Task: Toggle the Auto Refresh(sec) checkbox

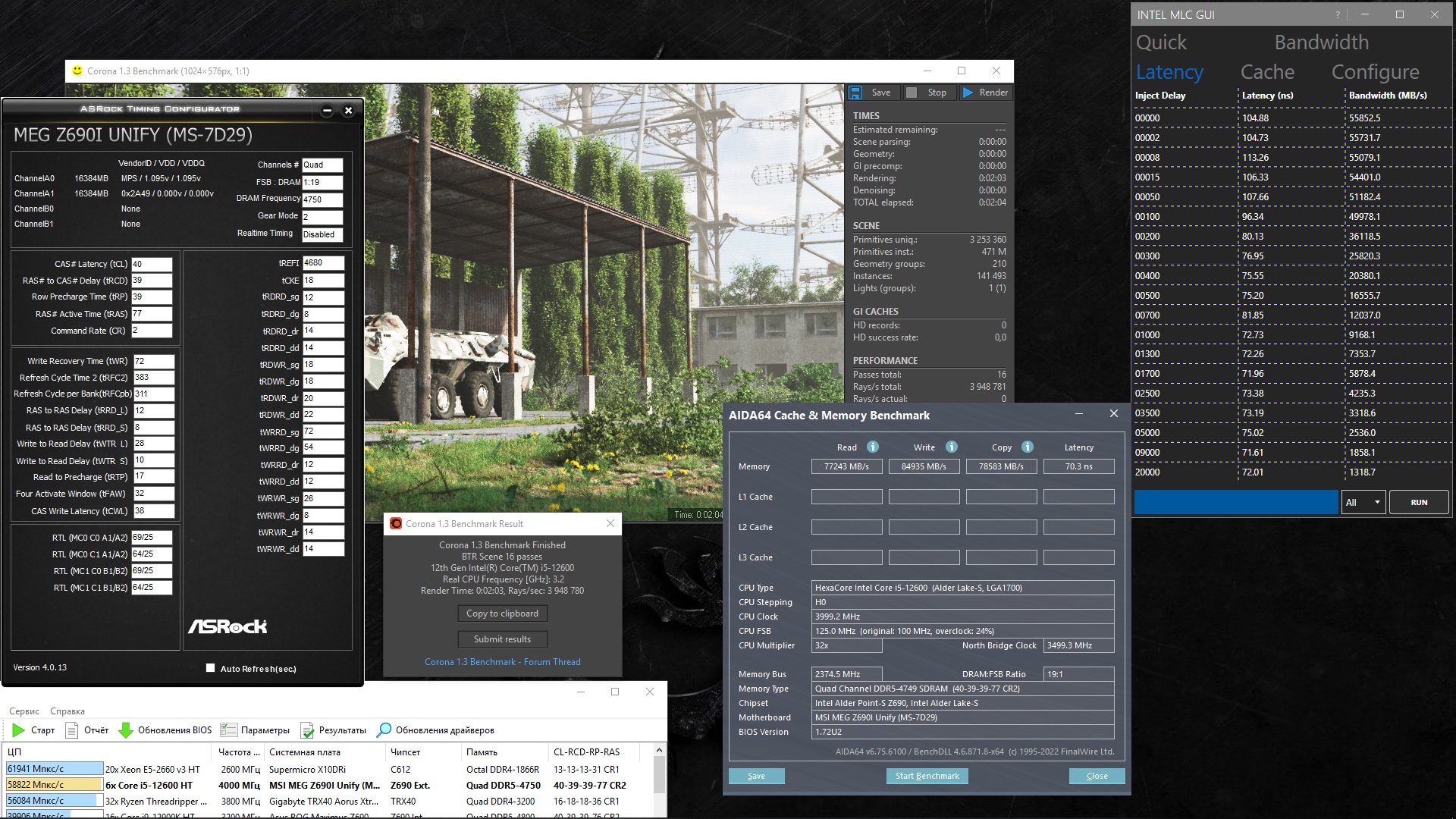Action: pos(210,668)
